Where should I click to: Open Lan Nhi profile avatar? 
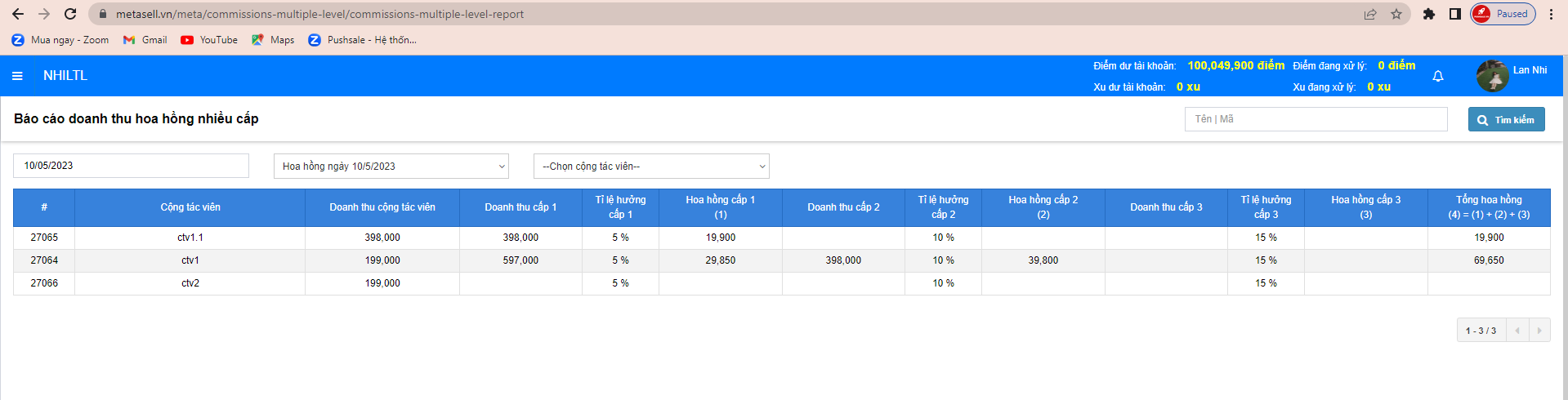pyautogui.click(x=1492, y=76)
